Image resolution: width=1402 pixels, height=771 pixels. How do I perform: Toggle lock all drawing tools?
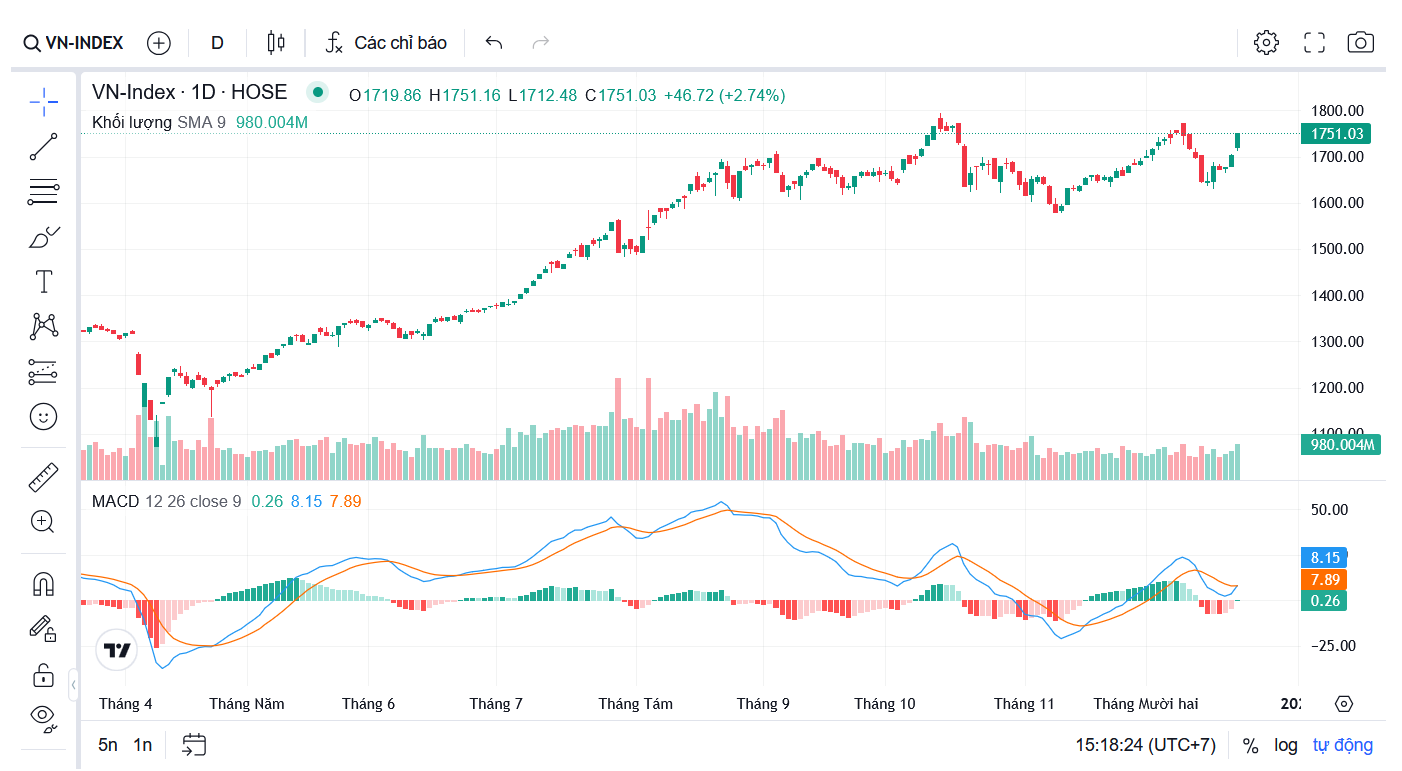pyautogui.click(x=43, y=675)
